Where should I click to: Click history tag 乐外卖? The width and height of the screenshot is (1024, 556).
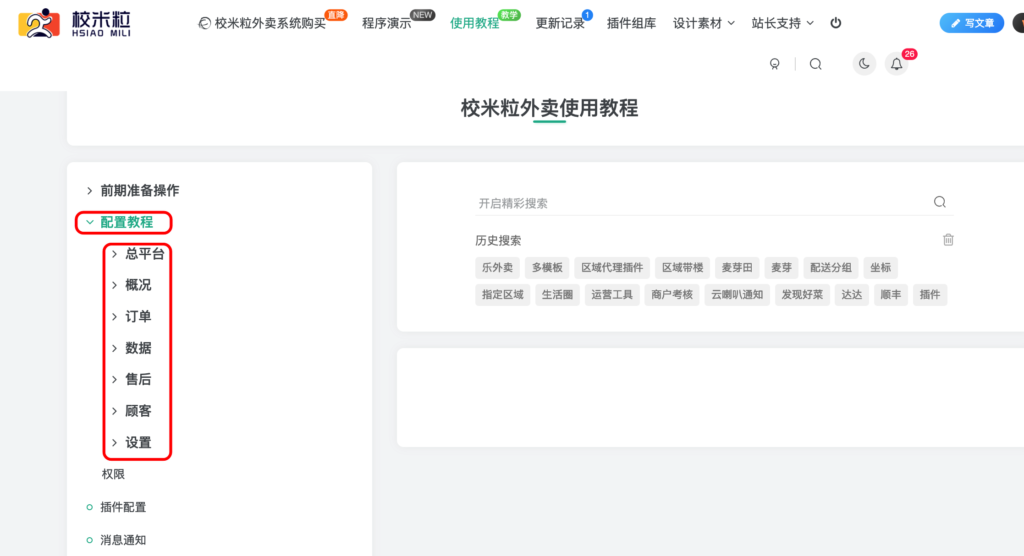497,267
